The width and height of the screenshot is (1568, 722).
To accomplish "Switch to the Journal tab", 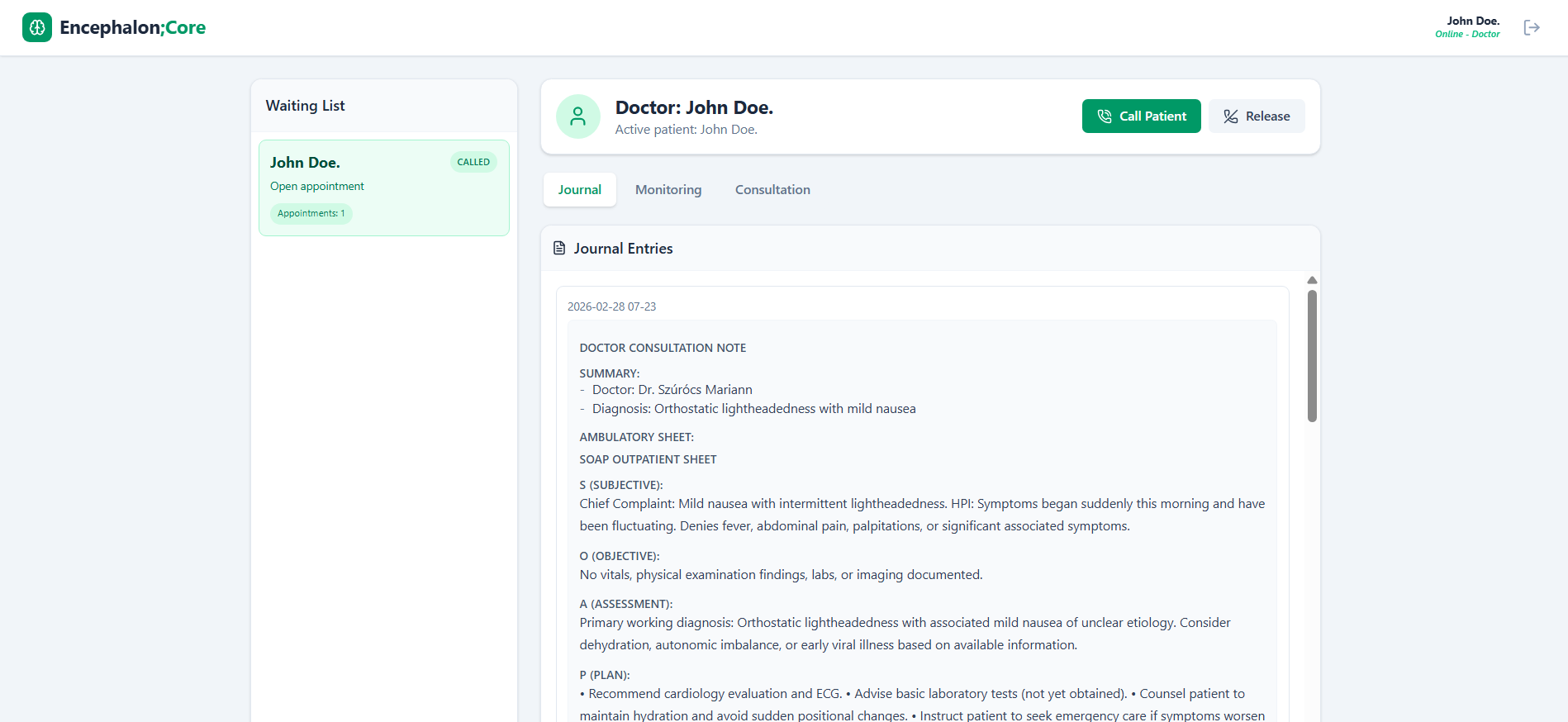I will pyautogui.click(x=580, y=189).
